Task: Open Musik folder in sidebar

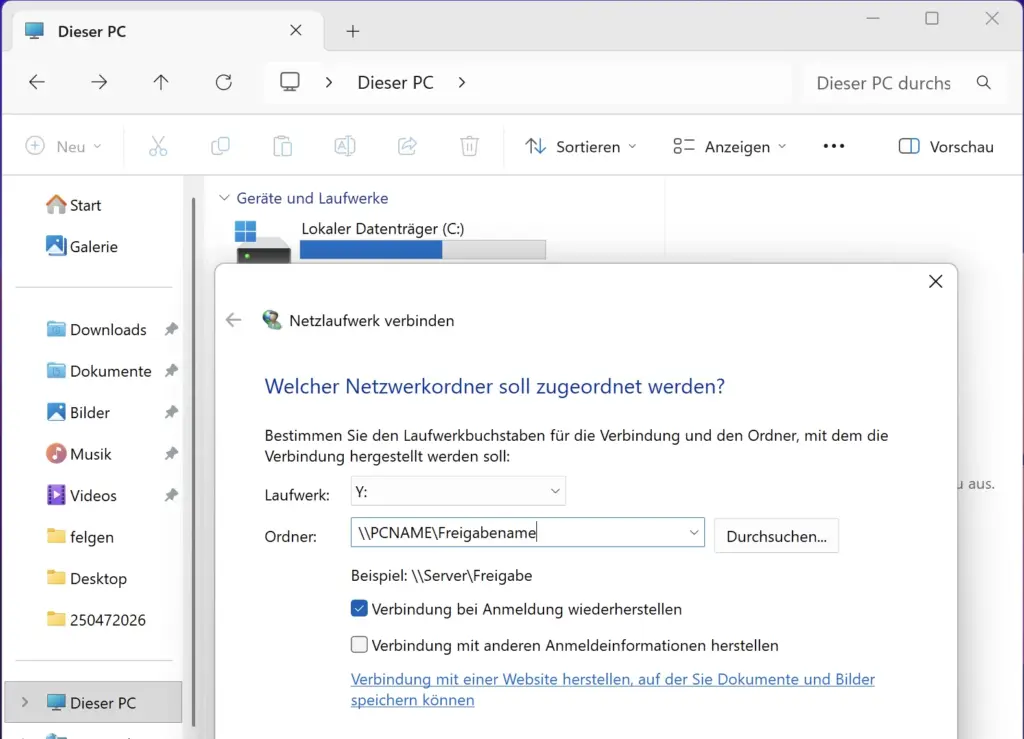Action: [x=79, y=454]
